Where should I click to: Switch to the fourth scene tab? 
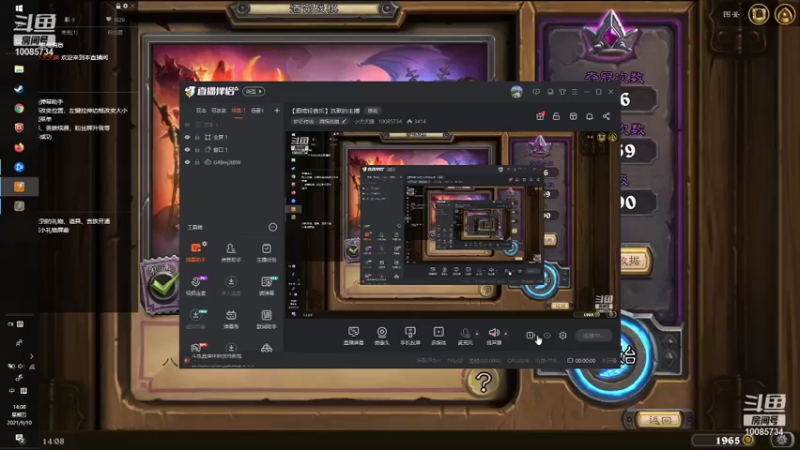coord(257,110)
